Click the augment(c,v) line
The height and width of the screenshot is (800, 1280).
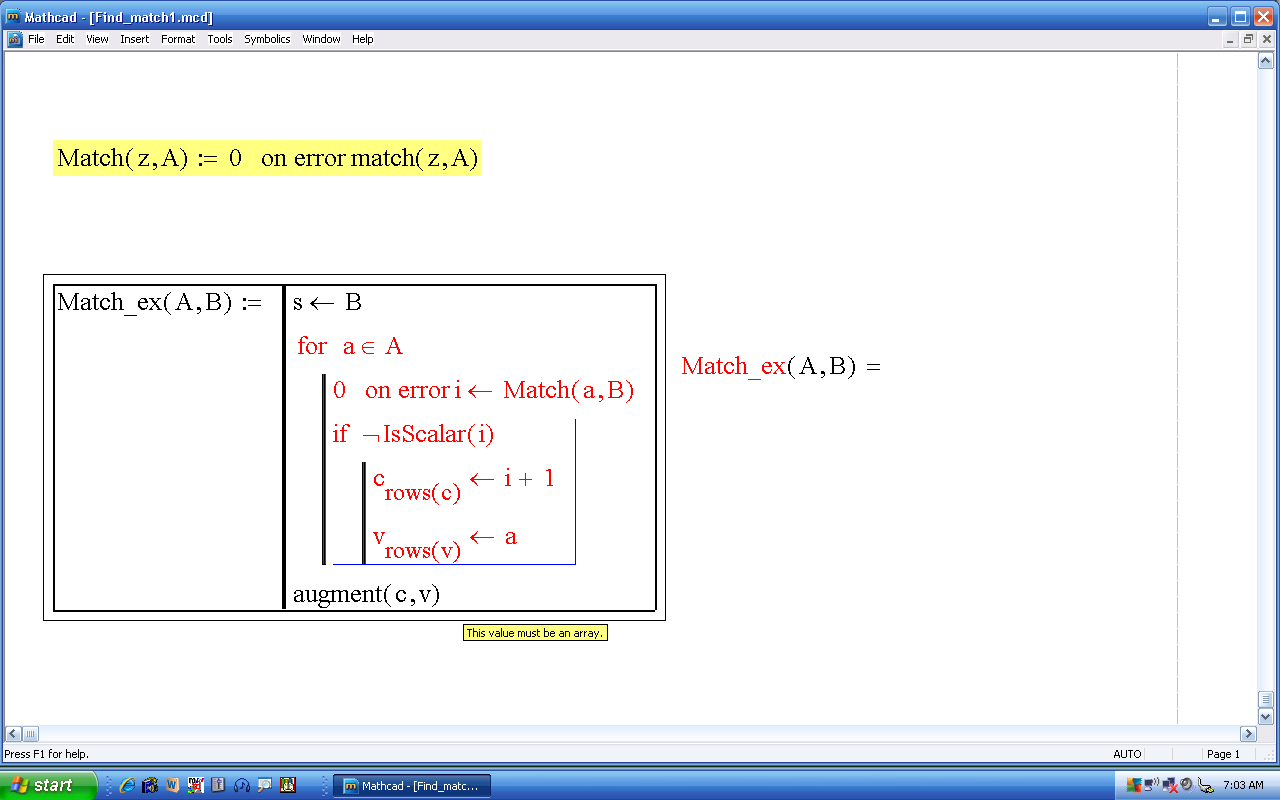click(366, 594)
